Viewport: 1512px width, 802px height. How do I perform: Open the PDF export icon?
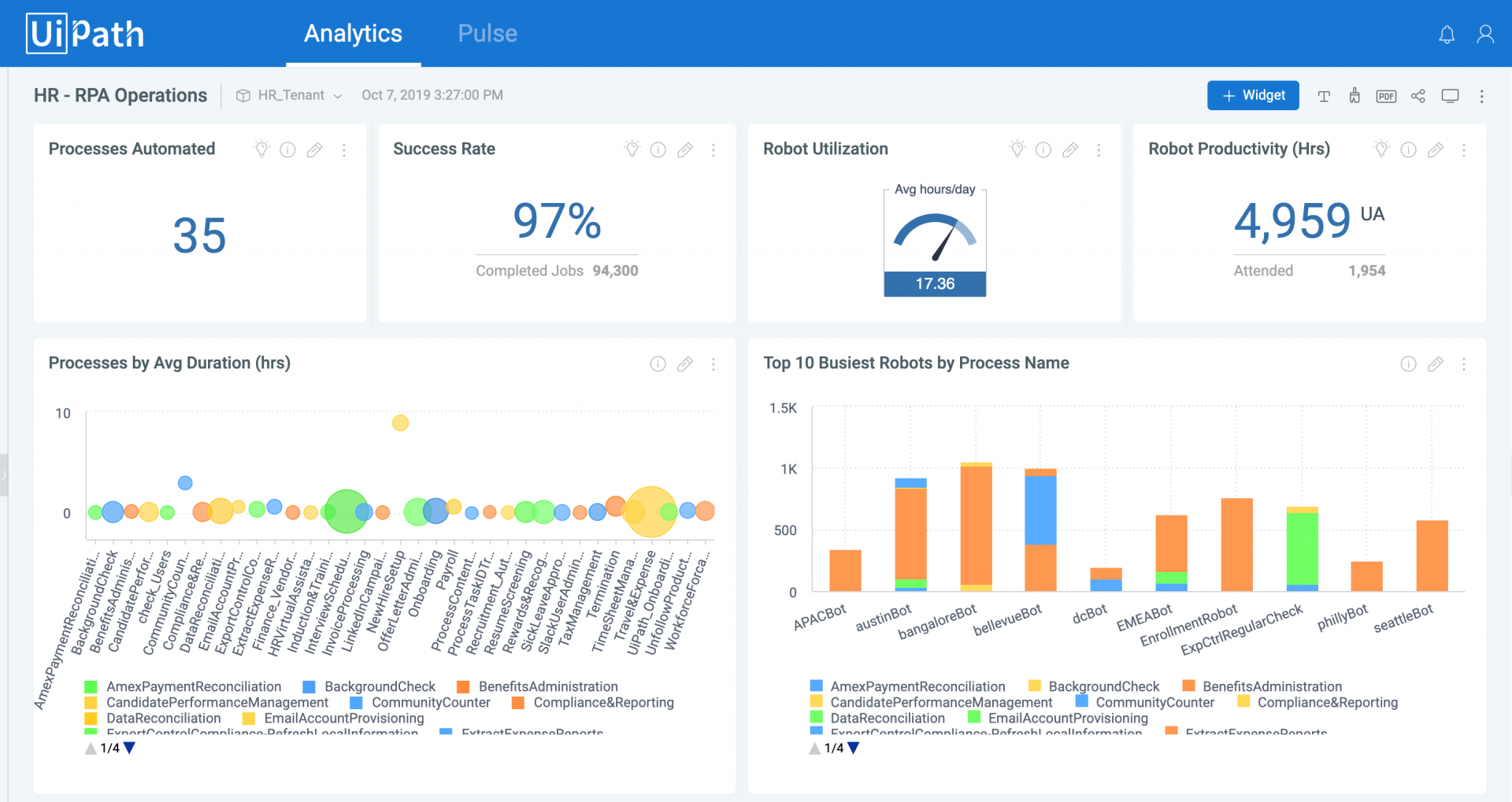[1386, 95]
